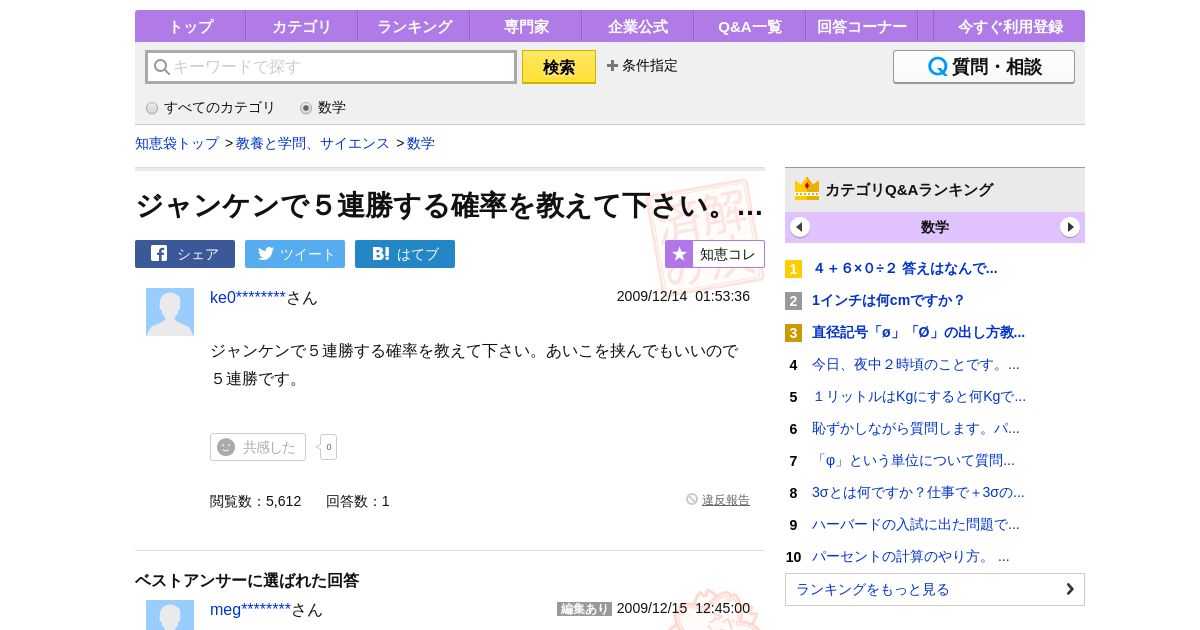
Task: Add to 知恵コレ with star icon
Action: click(715, 254)
